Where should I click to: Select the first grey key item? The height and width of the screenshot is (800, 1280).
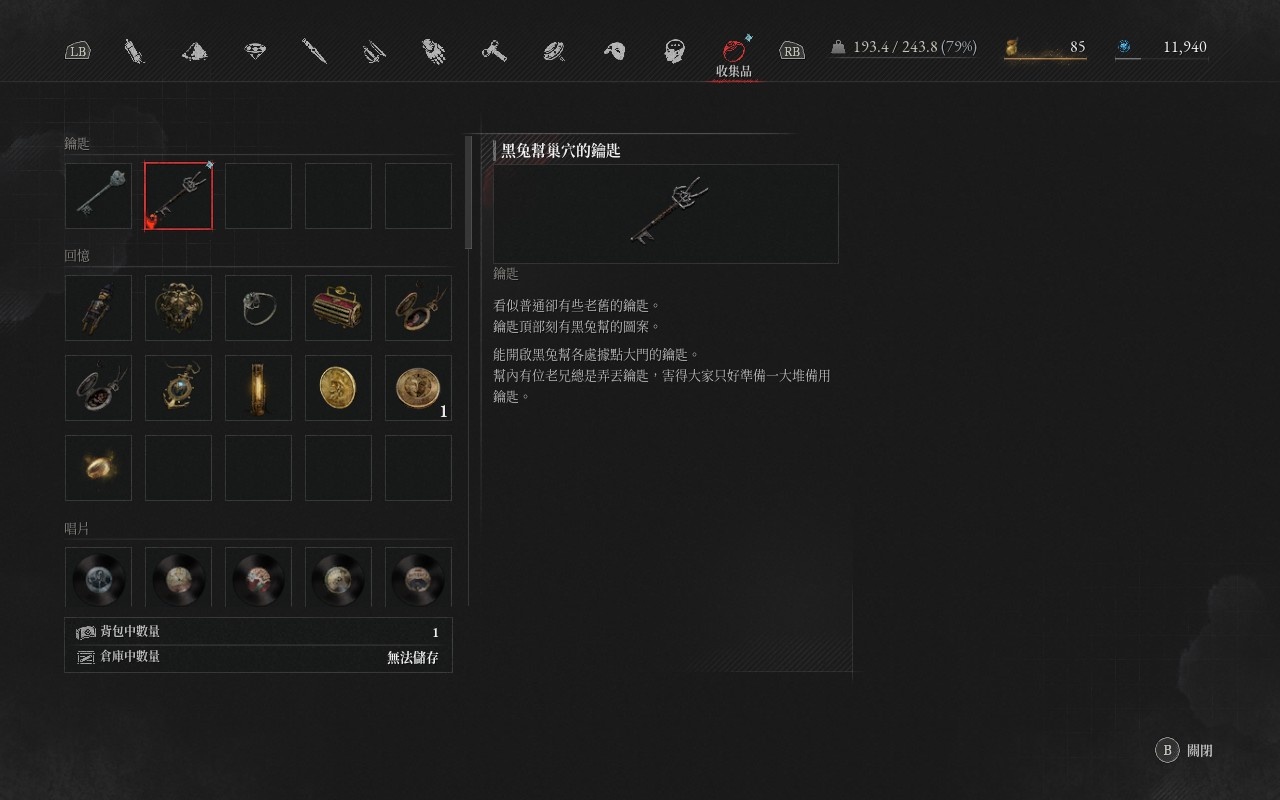click(98, 196)
